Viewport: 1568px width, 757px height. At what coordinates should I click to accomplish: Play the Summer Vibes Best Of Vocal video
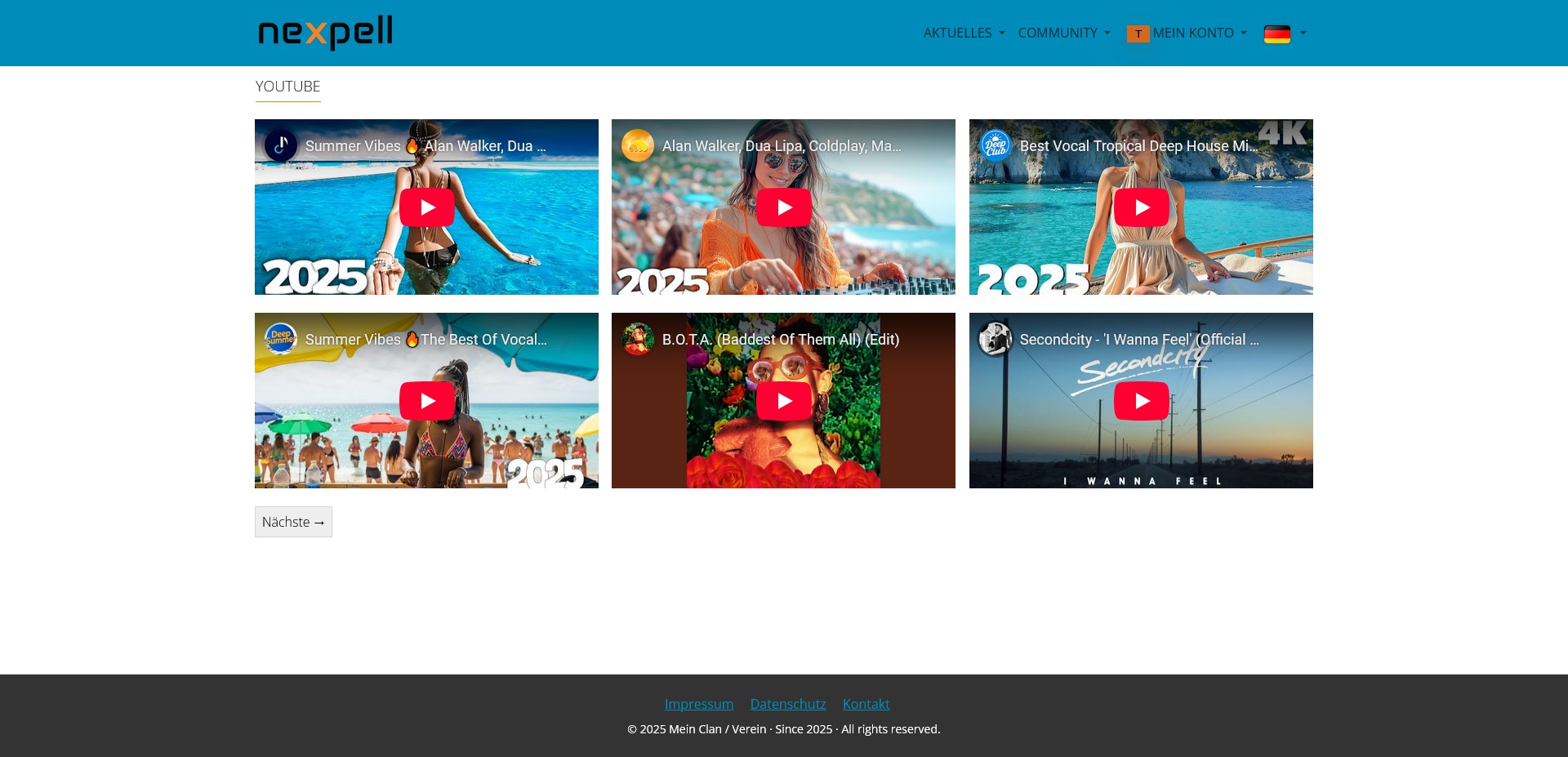(426, 400)
